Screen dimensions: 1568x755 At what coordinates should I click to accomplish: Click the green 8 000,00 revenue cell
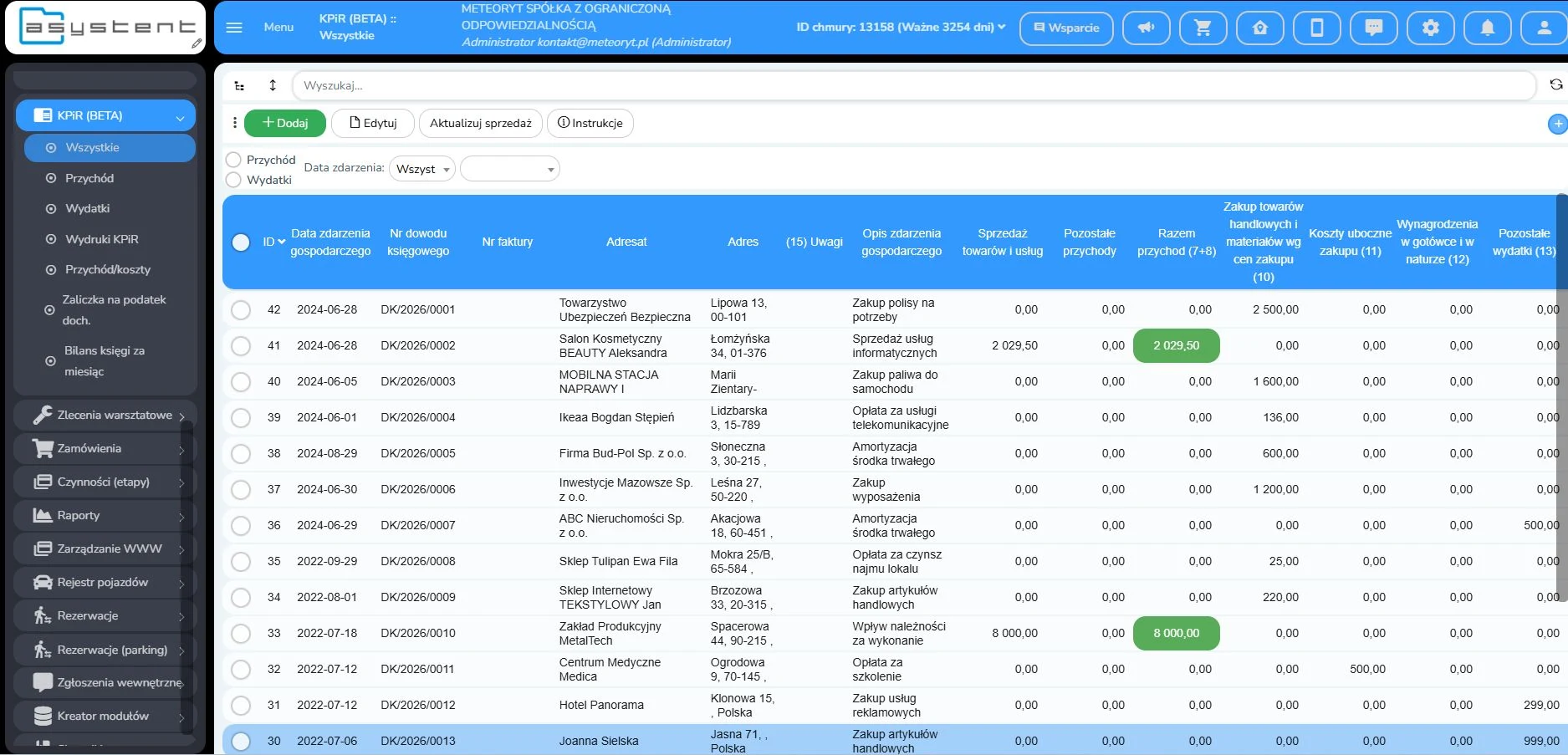(x=1176, y=633)
